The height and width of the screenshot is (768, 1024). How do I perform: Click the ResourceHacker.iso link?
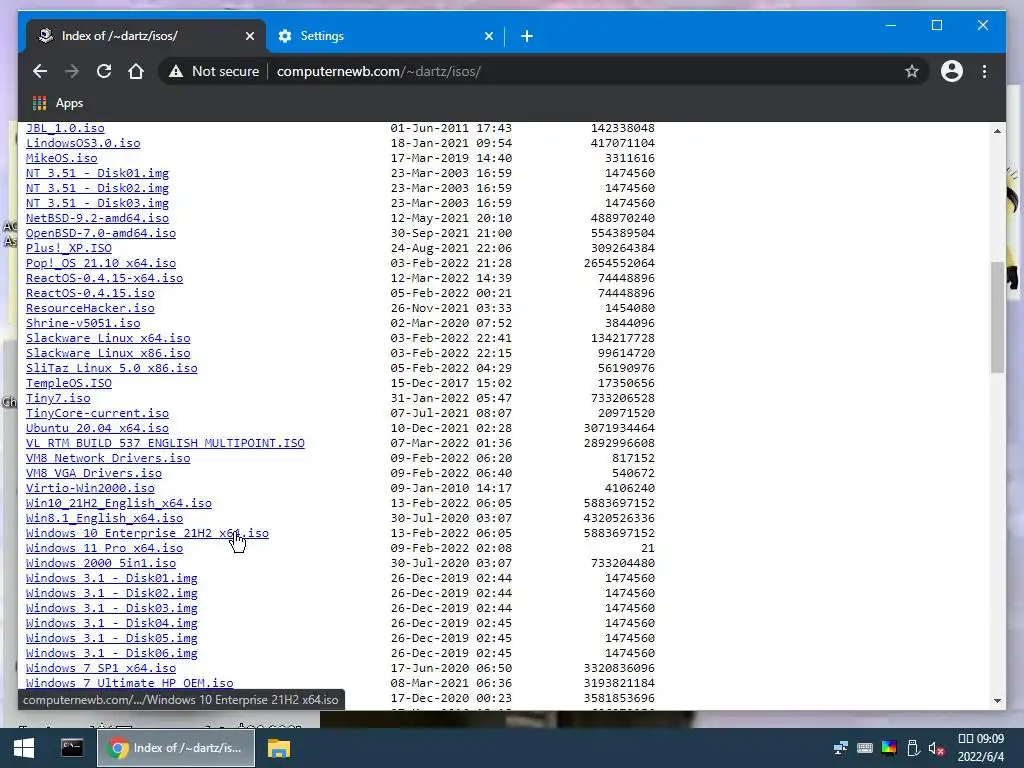(90, 308)
